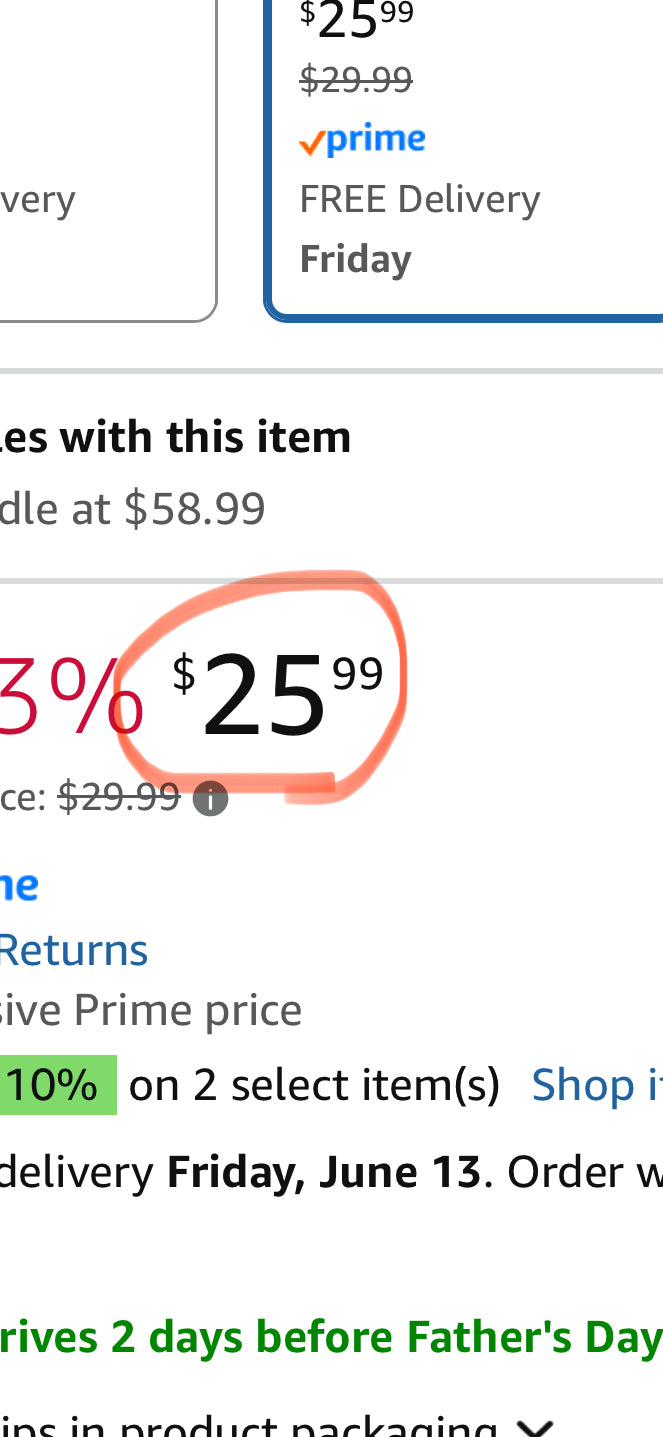
Task: Click the green 10% savings badge
Action: pos(56,1085)
